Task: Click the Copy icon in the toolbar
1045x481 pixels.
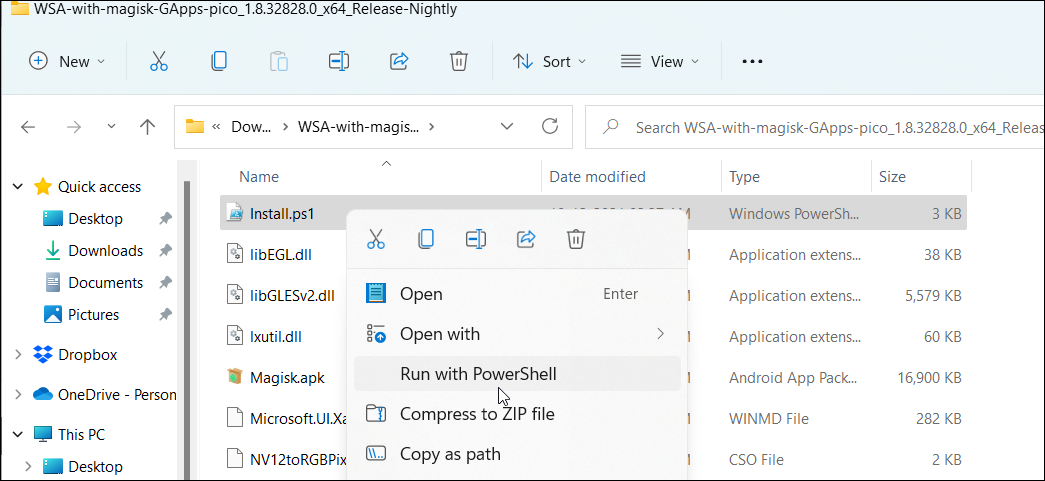Action: (x=219, y=61)
